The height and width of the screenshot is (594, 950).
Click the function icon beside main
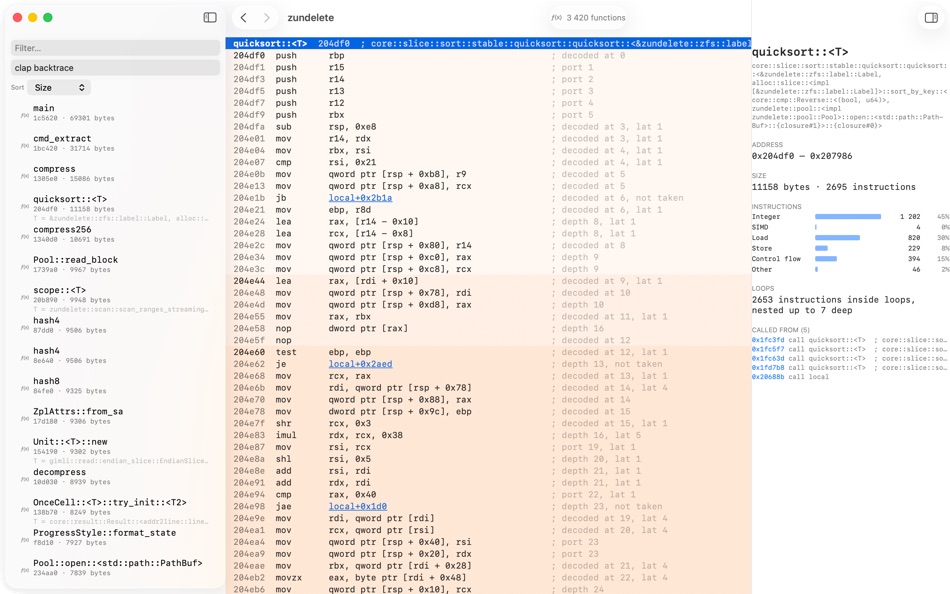25,115
